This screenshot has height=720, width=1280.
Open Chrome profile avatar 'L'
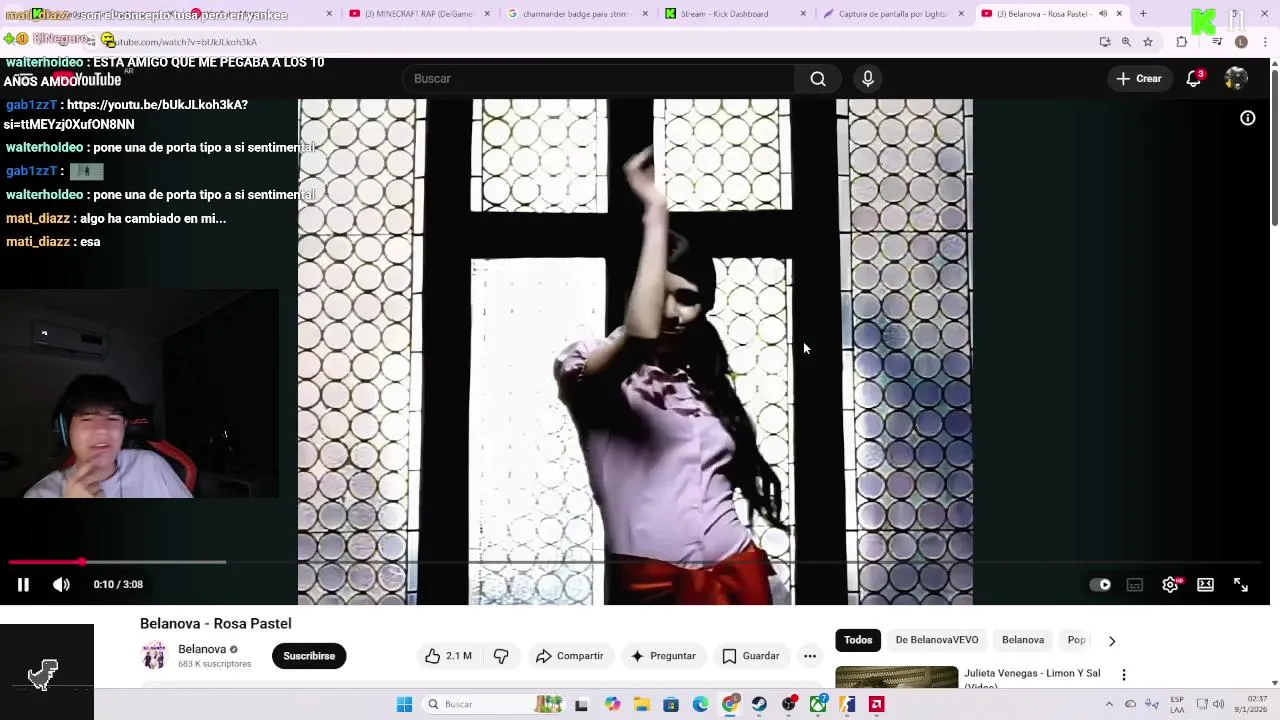tap(1241, 42)
